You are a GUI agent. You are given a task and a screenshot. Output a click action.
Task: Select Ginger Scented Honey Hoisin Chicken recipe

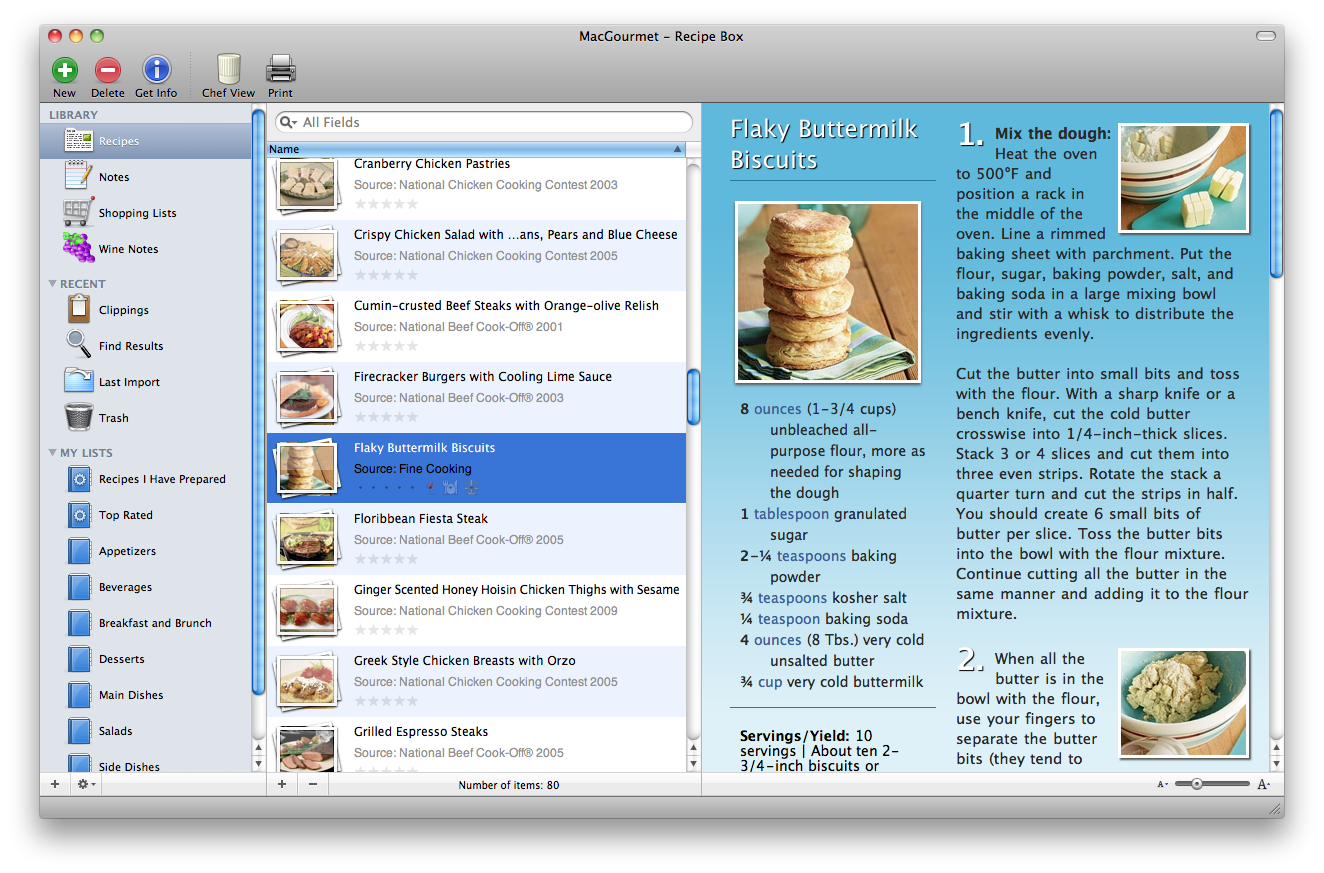point(476,610)
